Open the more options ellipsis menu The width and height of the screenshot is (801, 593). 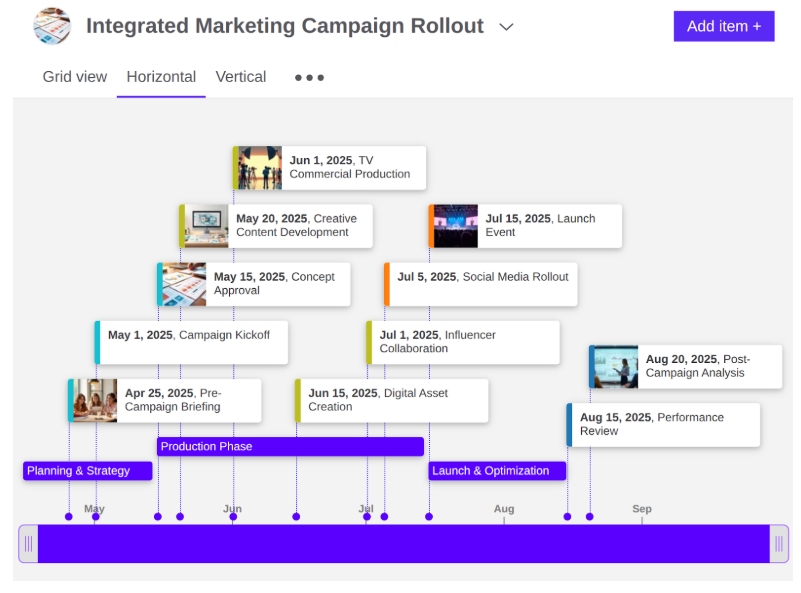pyautogui.click(x=308, y=77)
